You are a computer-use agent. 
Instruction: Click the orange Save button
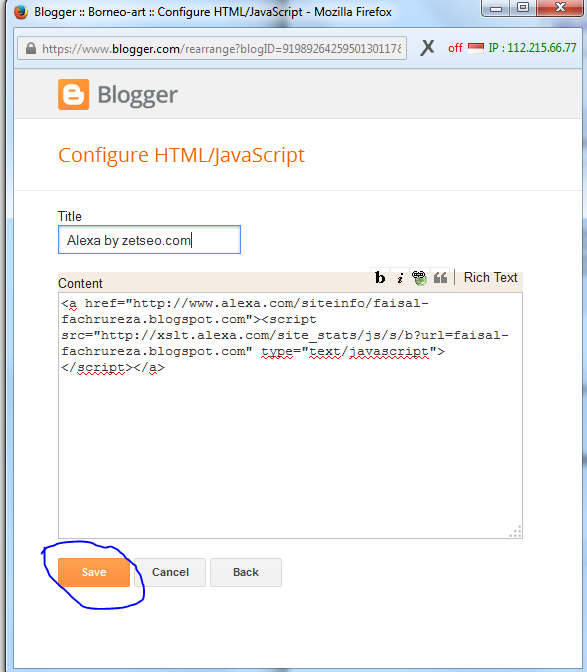[94, 572]
